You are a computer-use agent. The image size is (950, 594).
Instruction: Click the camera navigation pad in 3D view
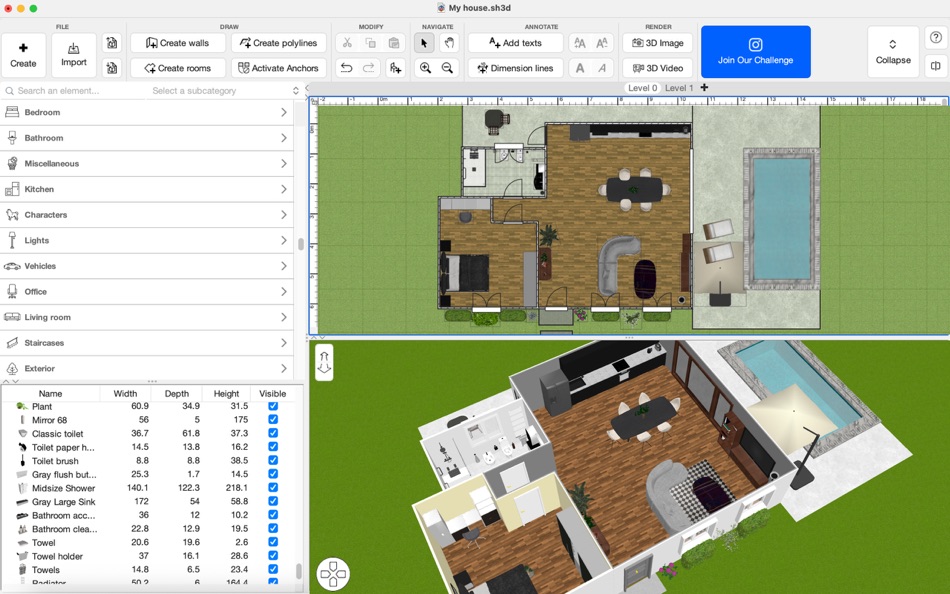pyautogui.click(x=334, y=573)
